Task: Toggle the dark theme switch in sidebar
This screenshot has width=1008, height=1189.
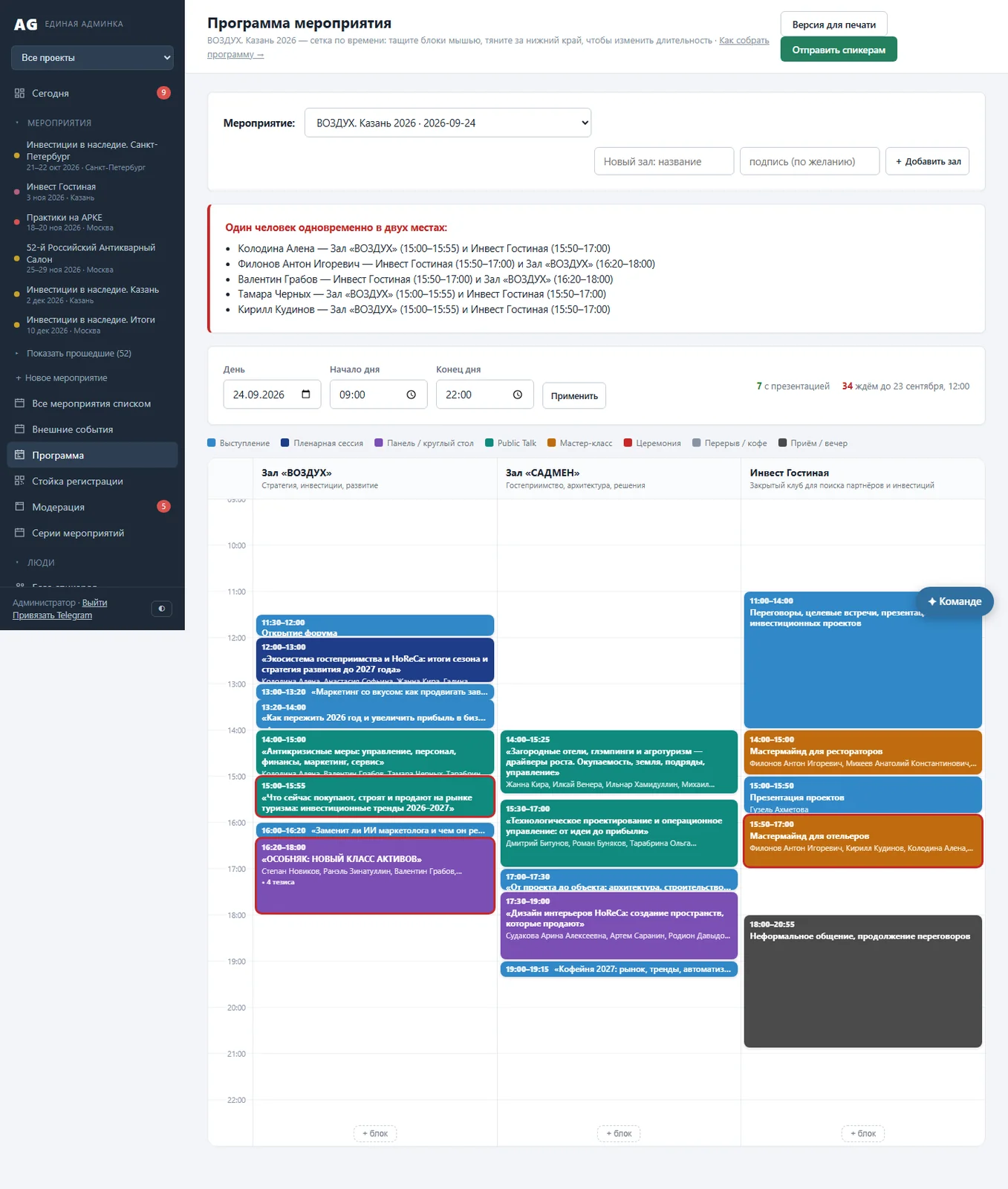Action: [161, 609]
